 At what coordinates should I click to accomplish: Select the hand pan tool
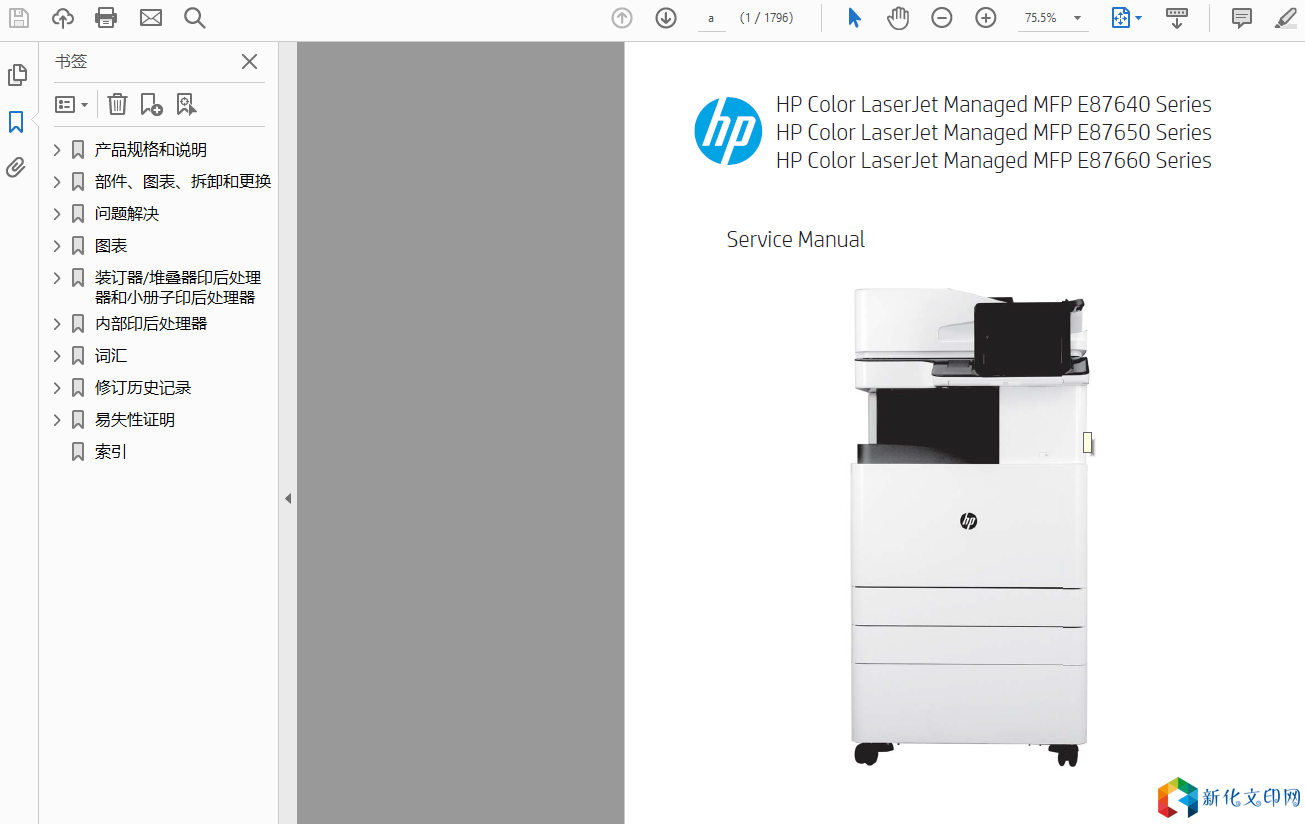point(897,18)
